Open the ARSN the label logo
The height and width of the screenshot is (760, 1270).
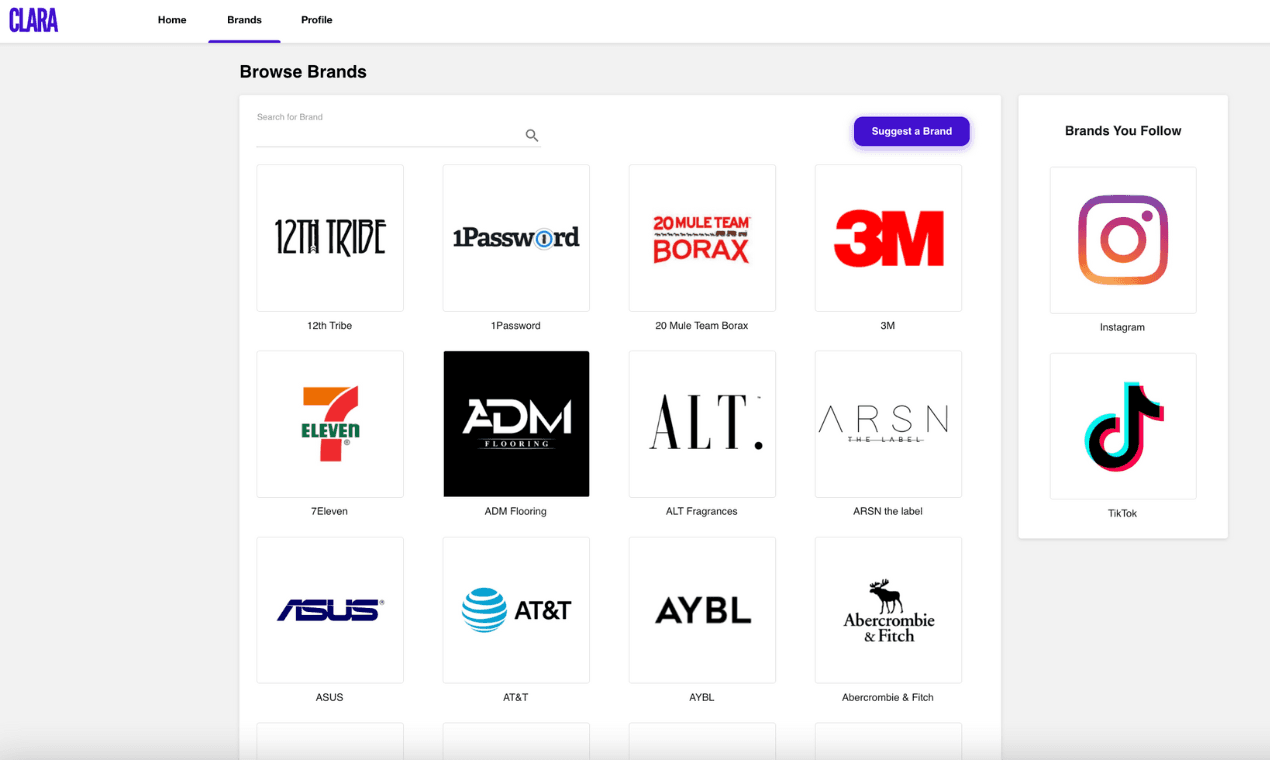888,424
